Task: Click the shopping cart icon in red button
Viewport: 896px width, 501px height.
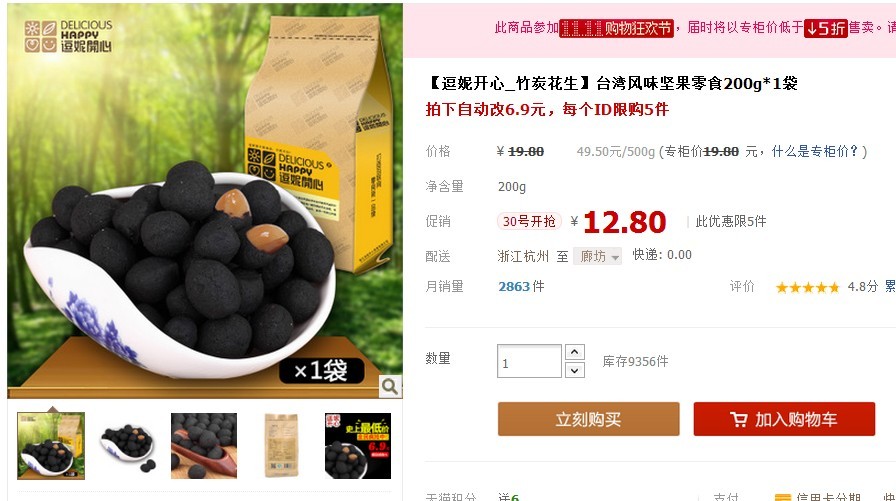Action: coord(738,419)
